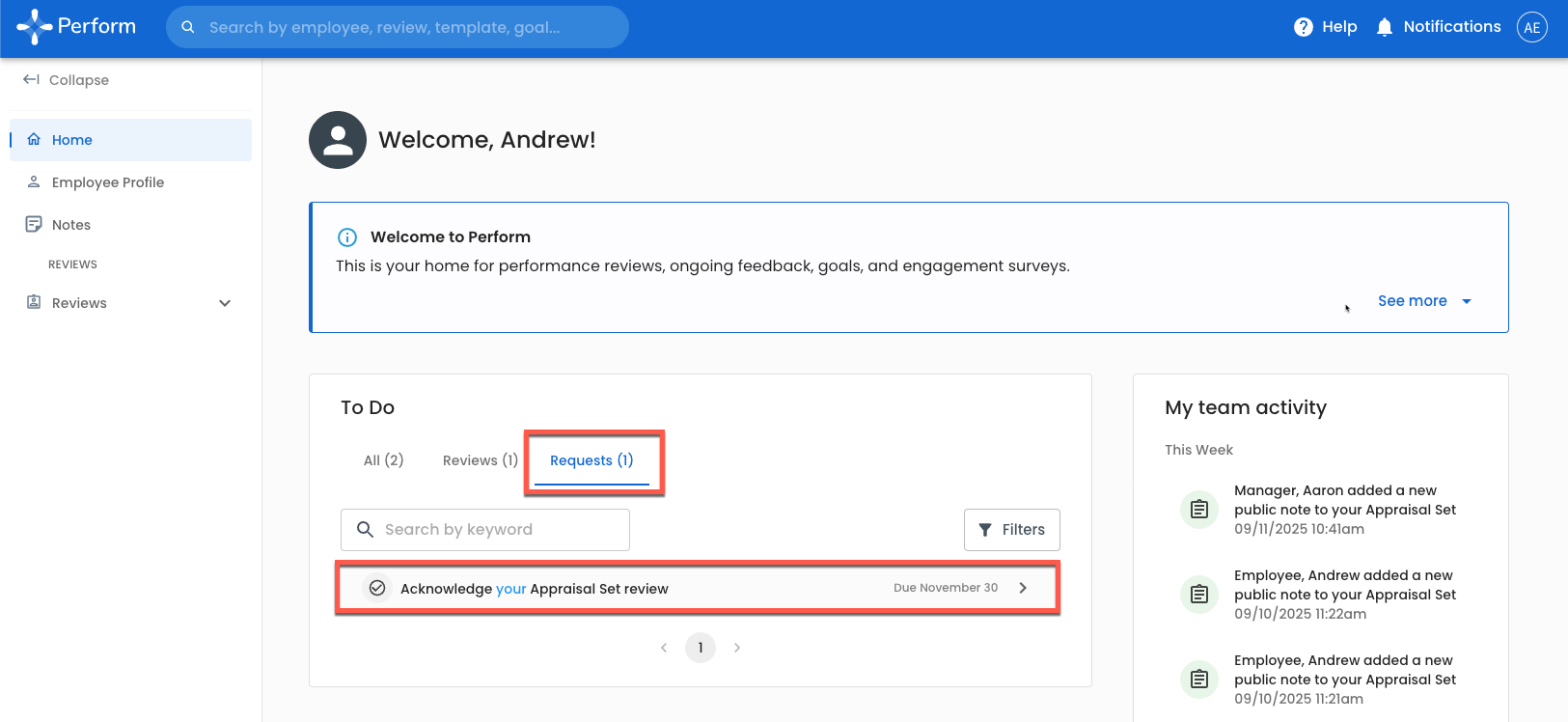Click the profile avatar beside Welcome, Andrew

coord(338,140)
